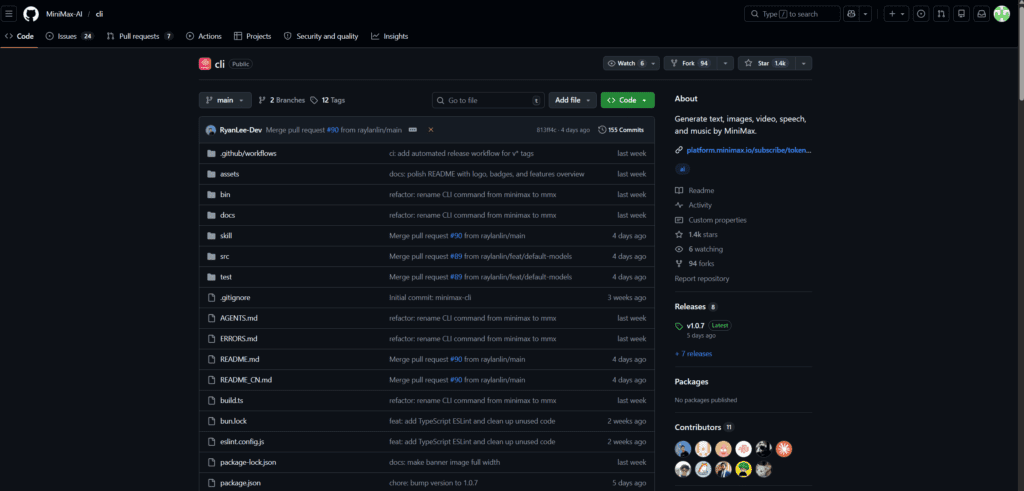Screen dimensions: 1024x491
Task: Expand the Copilot dropdown arrow in header
Action: tap(865, 14)
